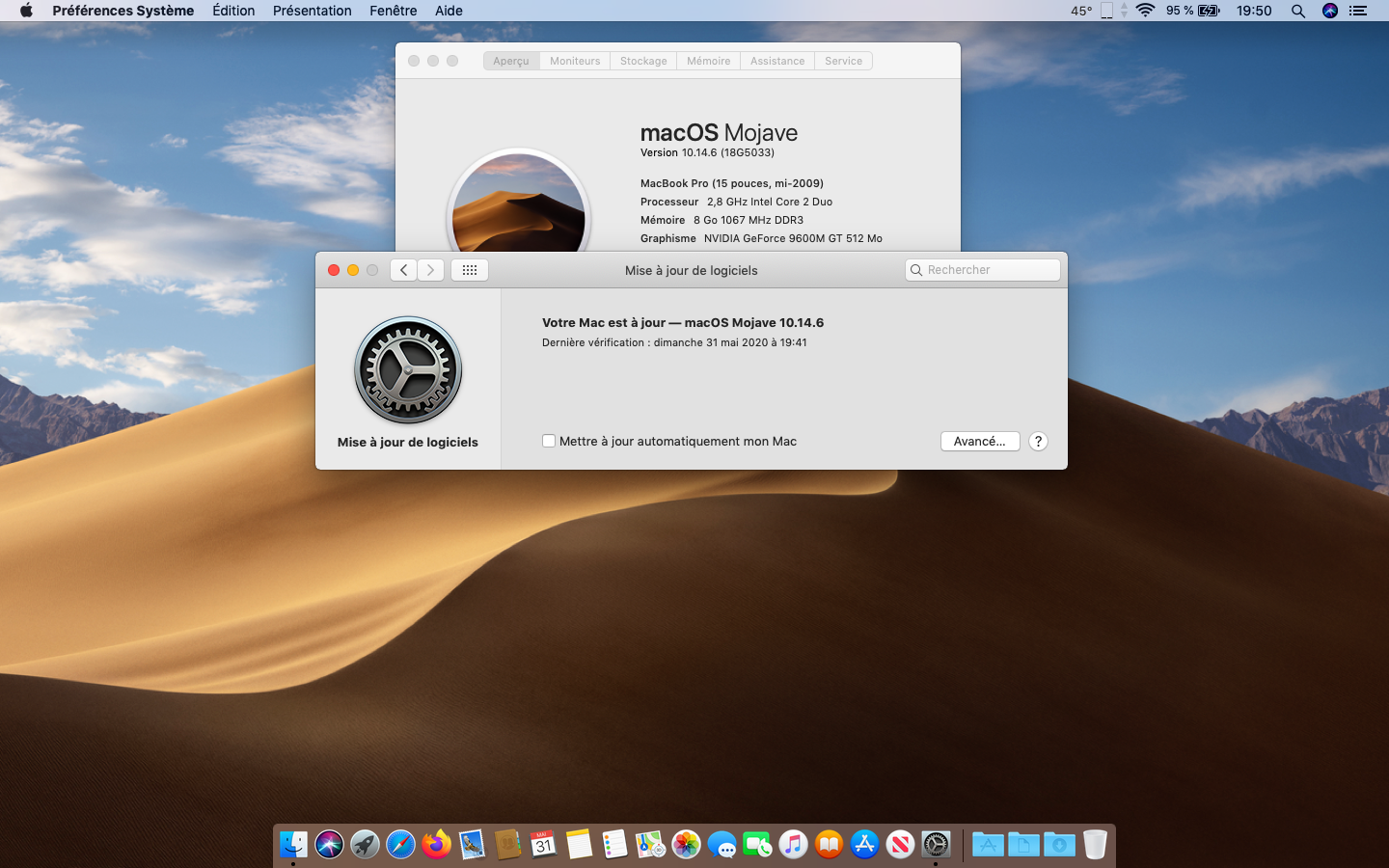The image size is (1389, 868).
Task: Open Reminders list icon in Dock
Action: tap(614, 845)
